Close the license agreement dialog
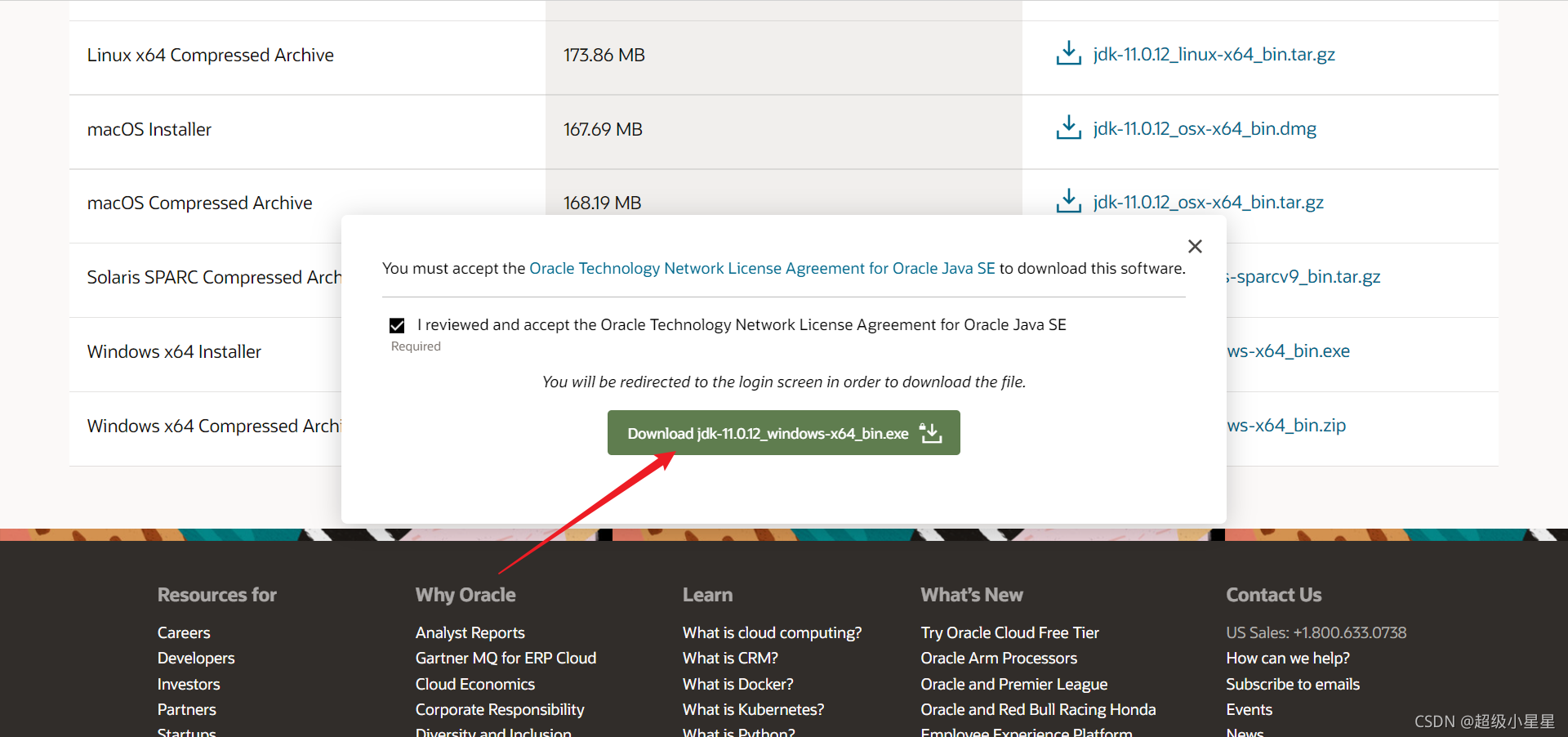The height and width of the screenshot is (737, 1568). tap(1195, 246)
